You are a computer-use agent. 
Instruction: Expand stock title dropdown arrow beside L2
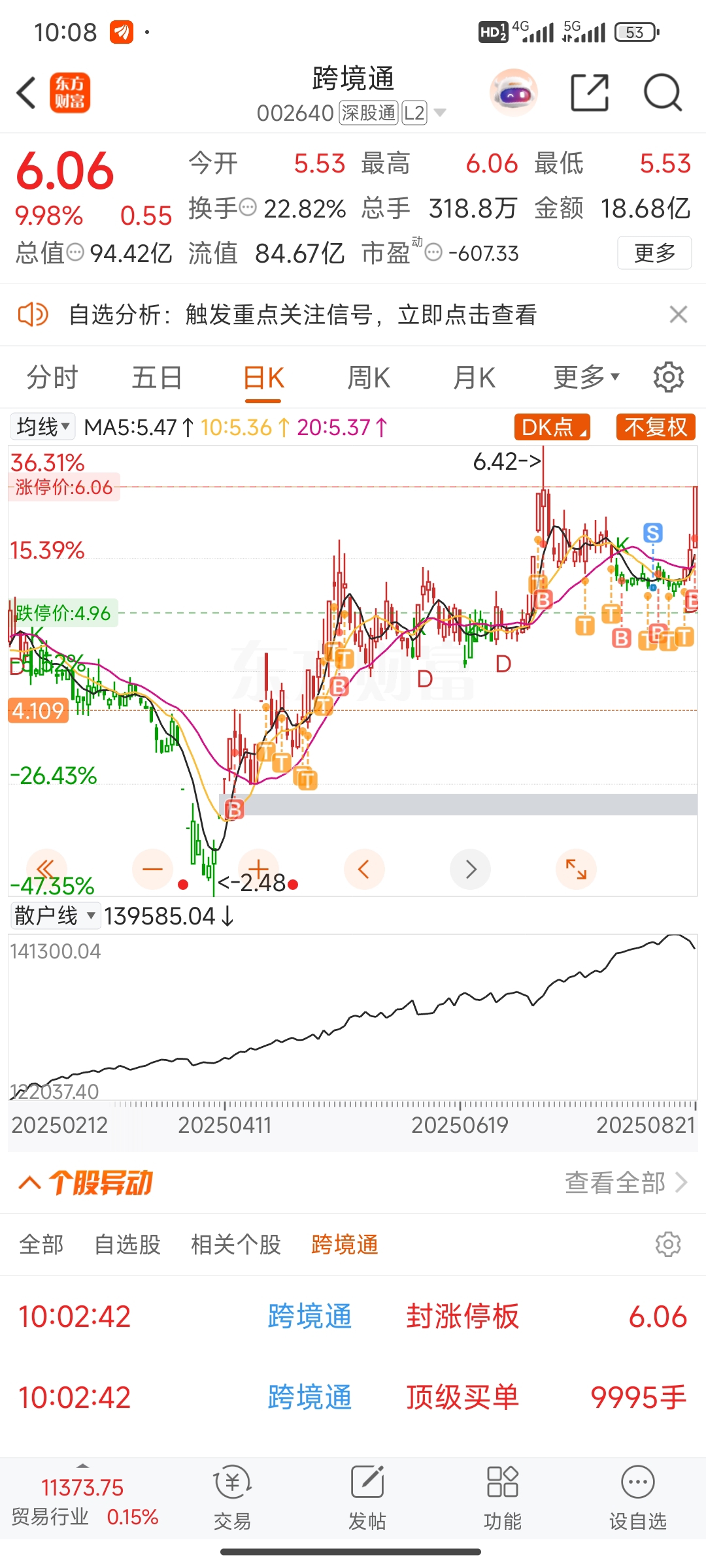440,113
